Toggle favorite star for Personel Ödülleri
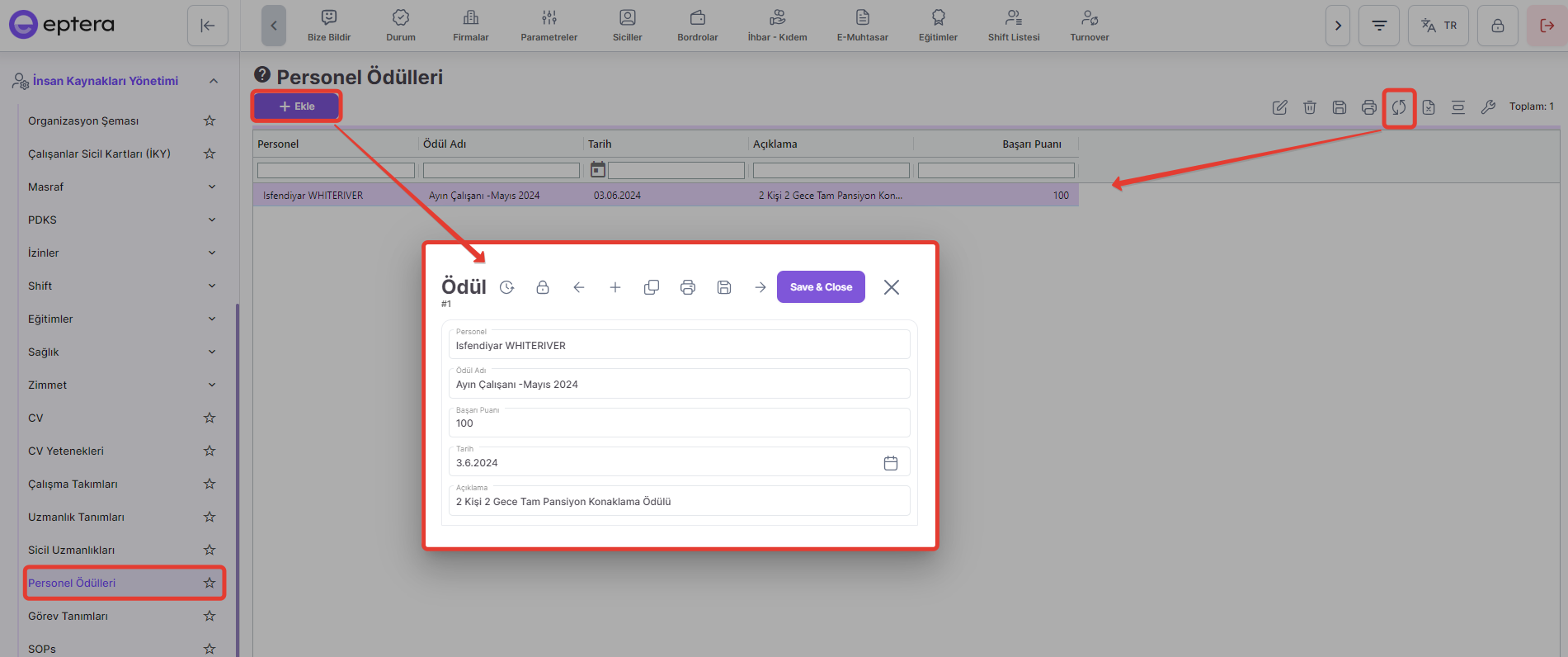Image resolution: width=1568 pixels, height=657 pixels. click(210, 583)
